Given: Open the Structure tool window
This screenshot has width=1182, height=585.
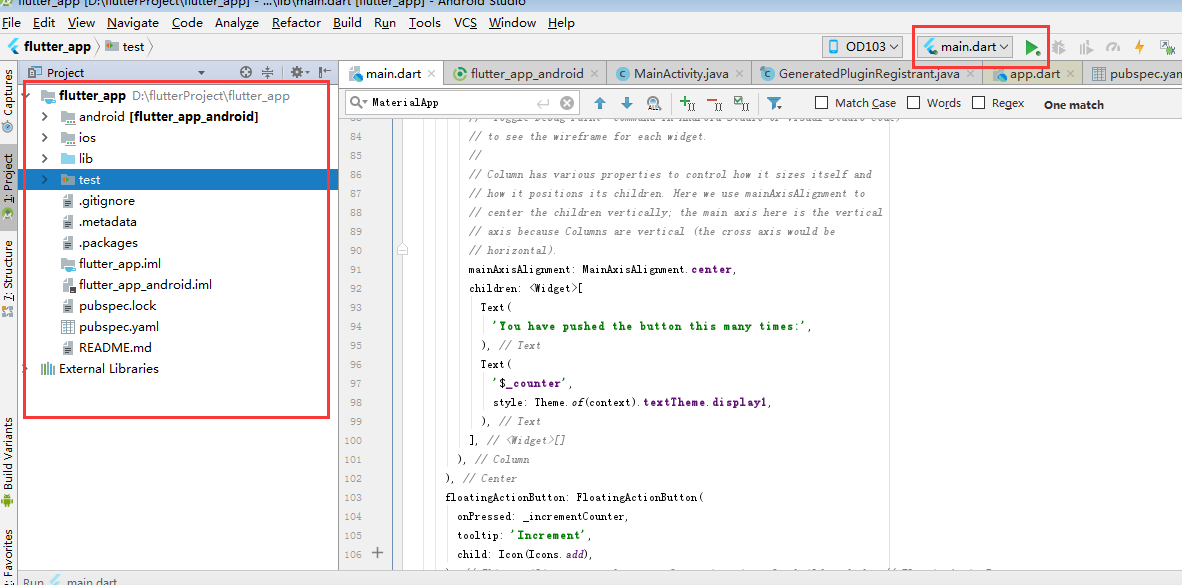Looking at the screenshot, I should coord(8,277).
